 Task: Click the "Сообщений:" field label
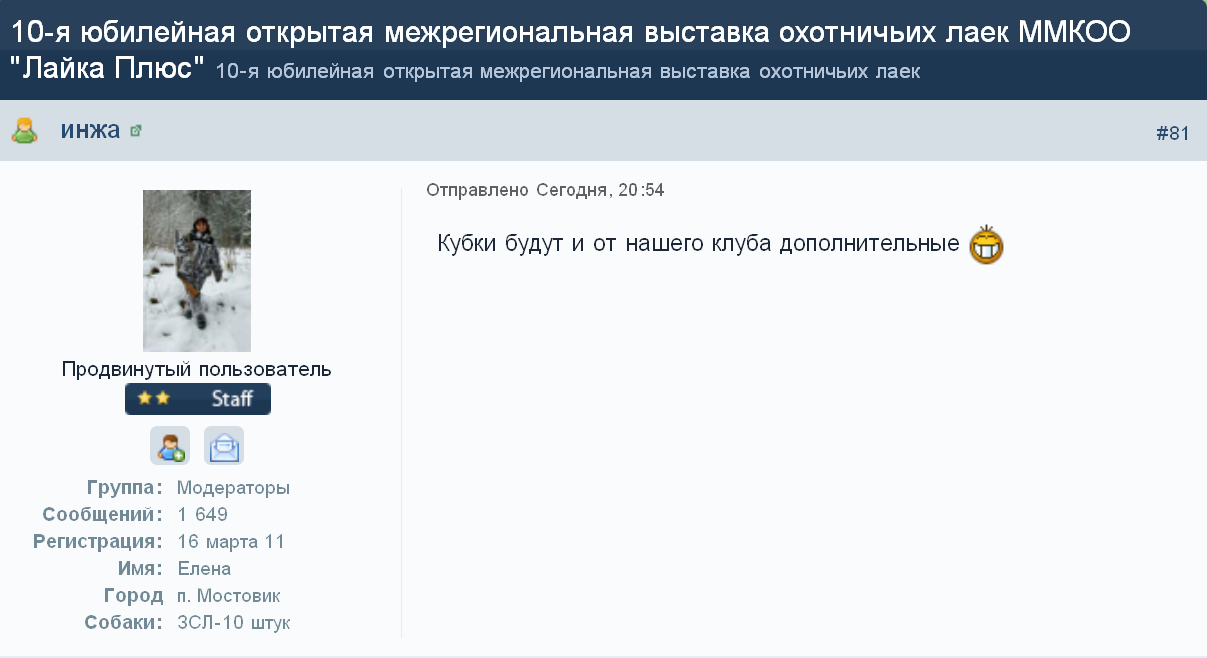click(x=103, y=515)
